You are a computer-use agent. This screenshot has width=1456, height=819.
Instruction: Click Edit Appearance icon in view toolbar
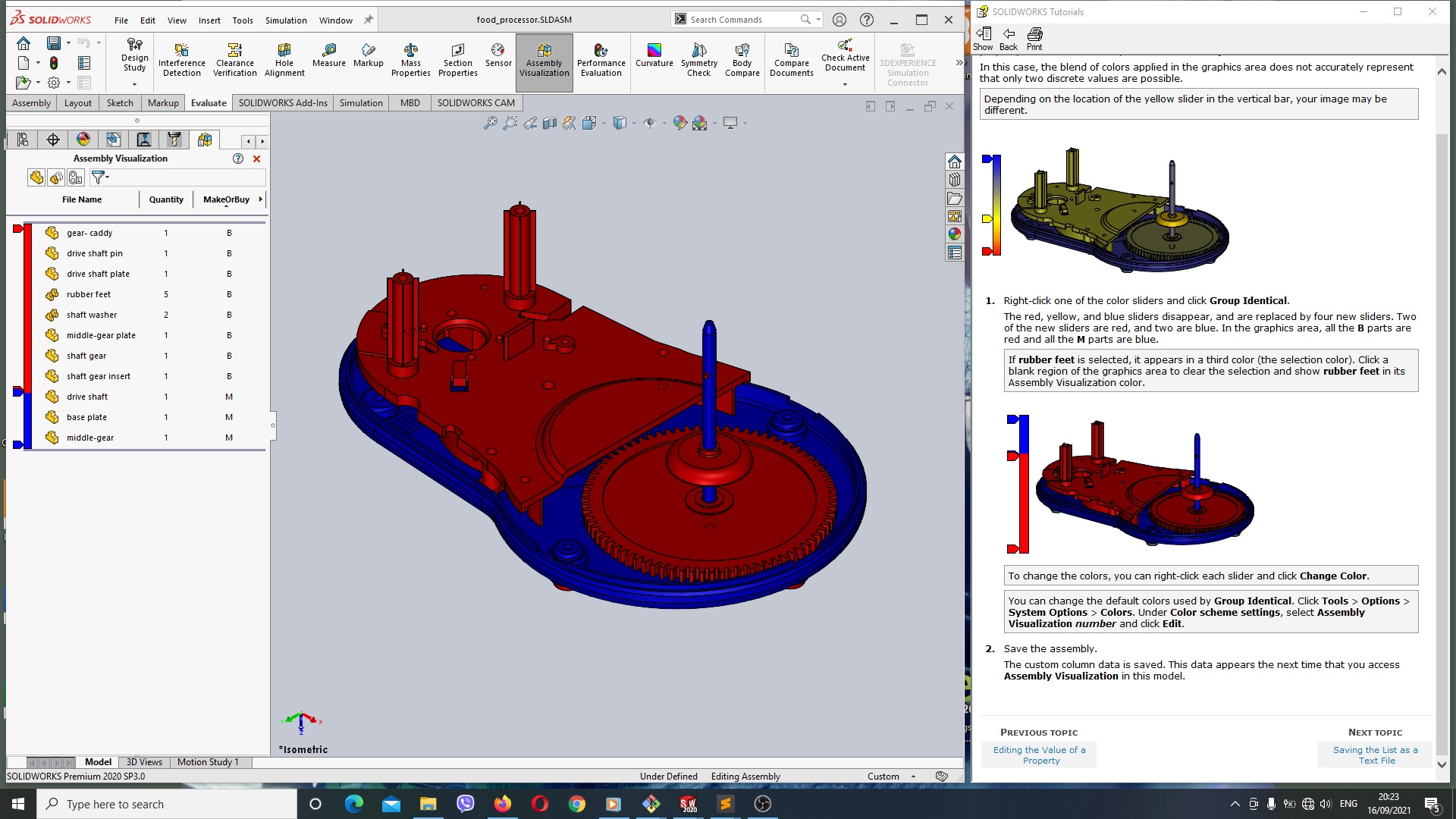coord(679,123)
